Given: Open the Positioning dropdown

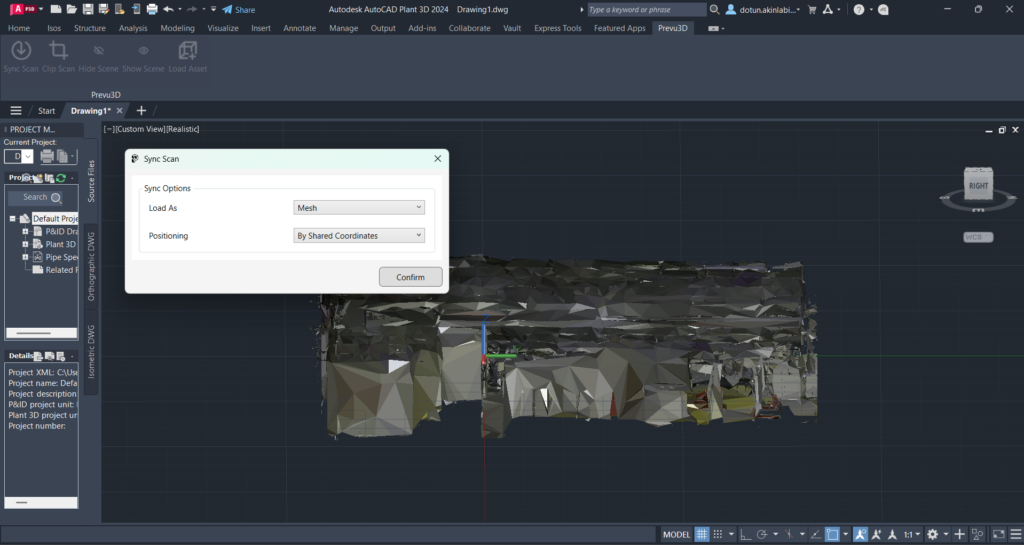Looking at the screenshot, I should pyautogui.click(x=359, y=236).
